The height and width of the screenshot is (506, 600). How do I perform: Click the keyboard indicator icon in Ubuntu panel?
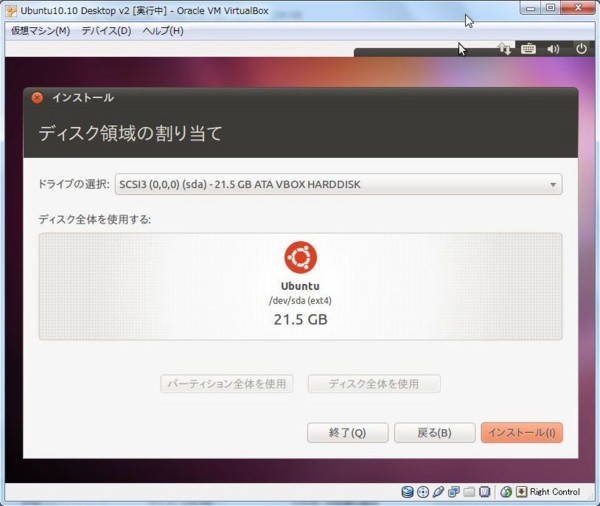[528, 49]
